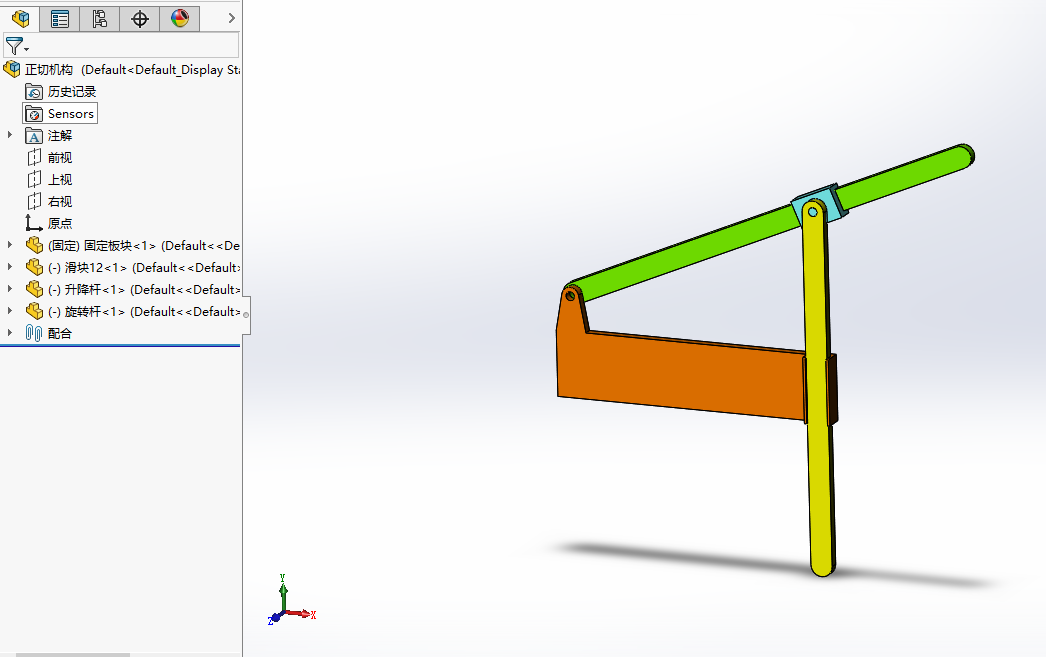
Task: Expand the 配合 mates folder
Action: [x=9, y=333]
